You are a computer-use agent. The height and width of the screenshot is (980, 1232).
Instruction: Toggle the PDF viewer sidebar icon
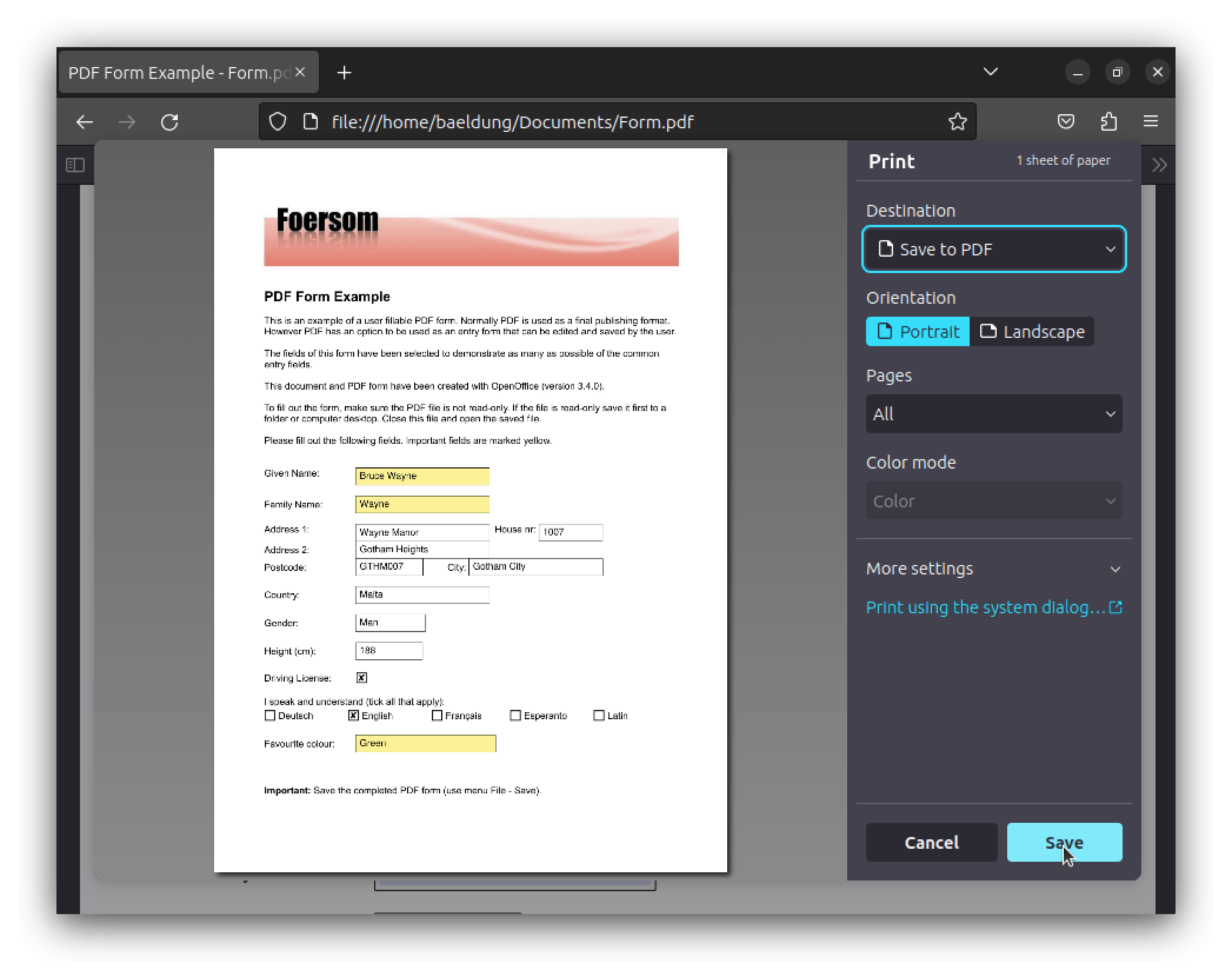(75, 165)
